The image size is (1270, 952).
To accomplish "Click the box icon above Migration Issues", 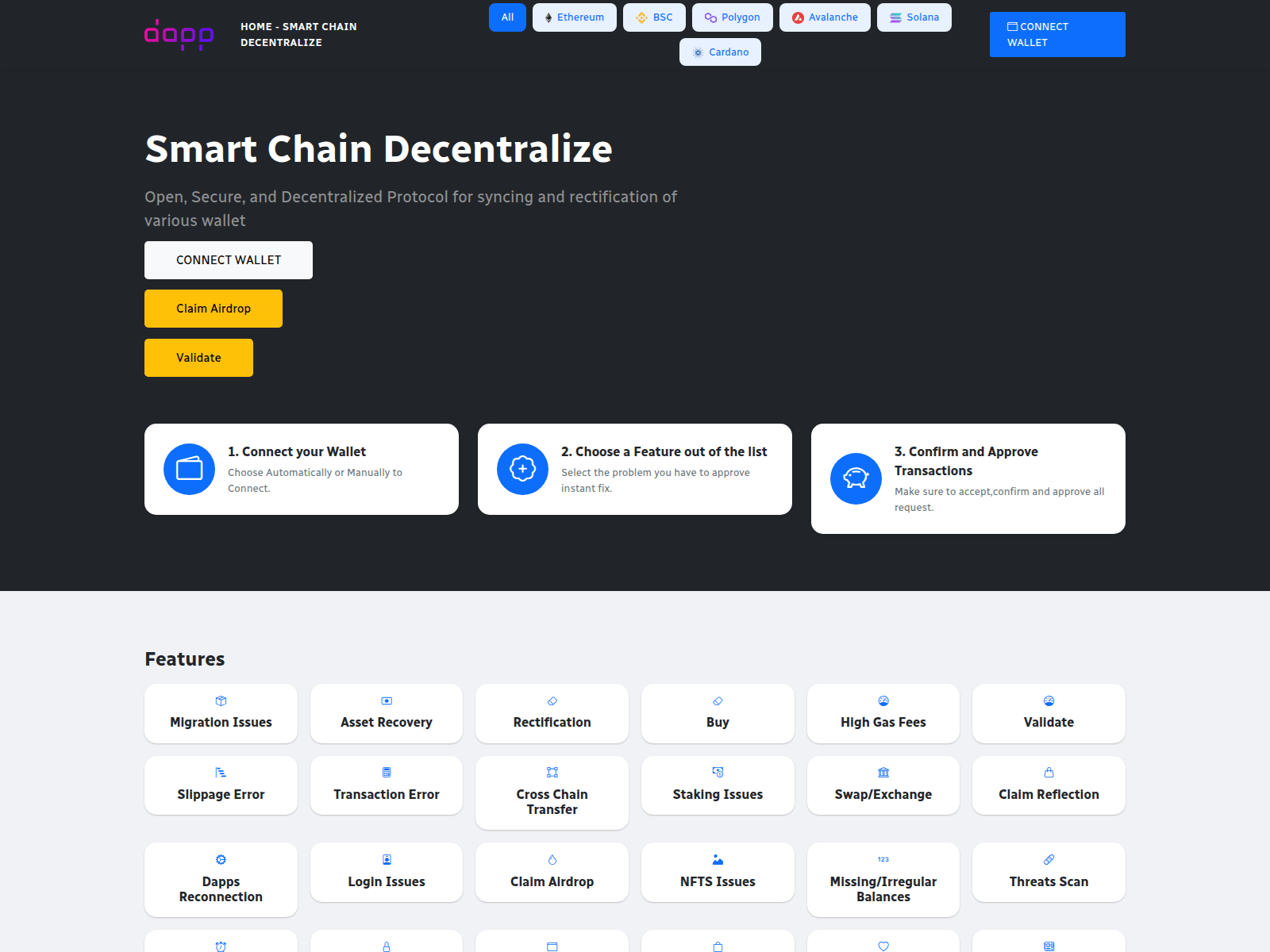I will tap(221, 701).
